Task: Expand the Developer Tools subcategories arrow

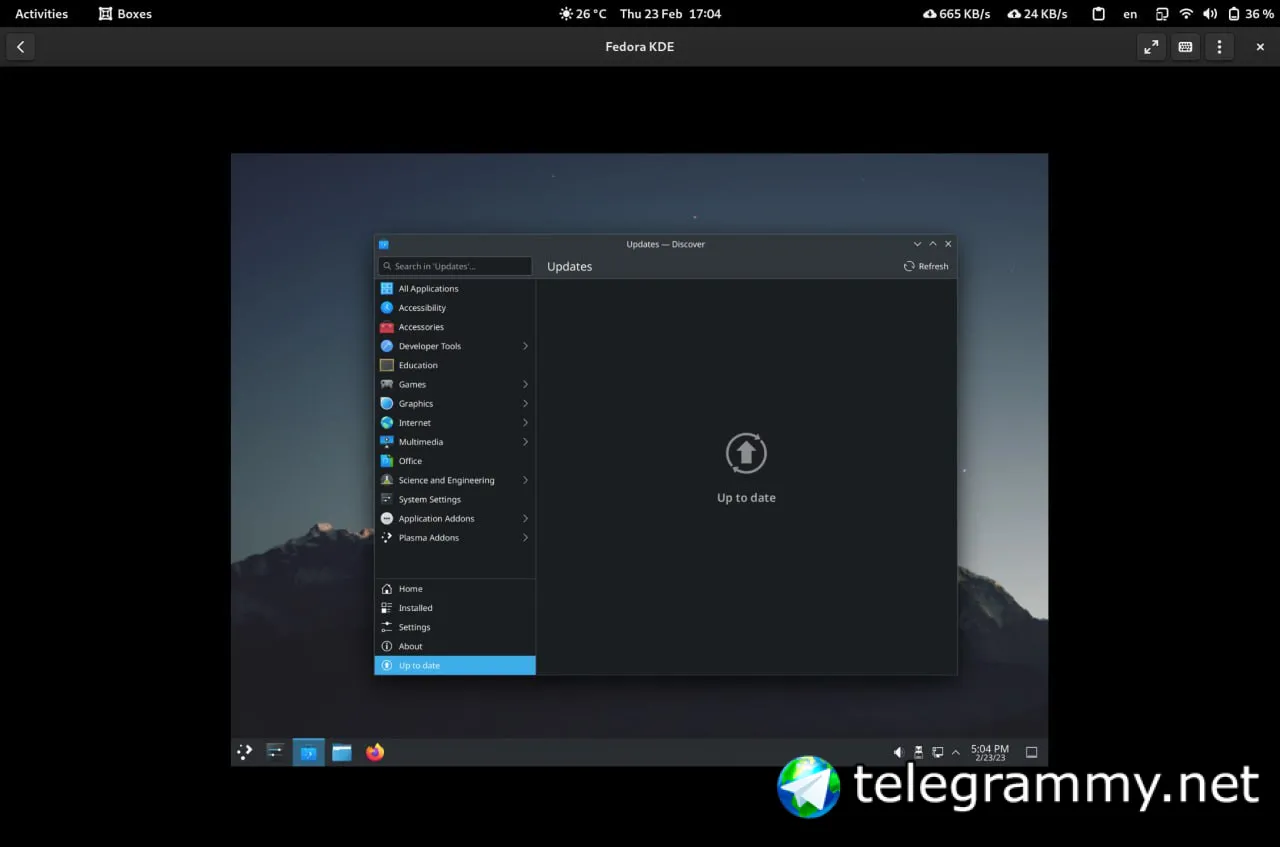Action: point(525,346)
